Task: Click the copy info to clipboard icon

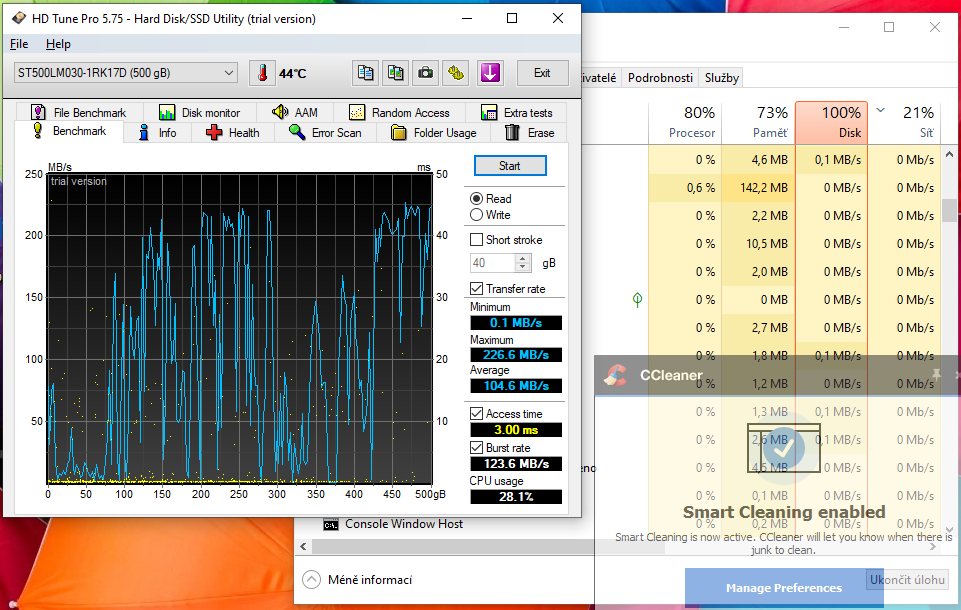Action: [365, 73]
